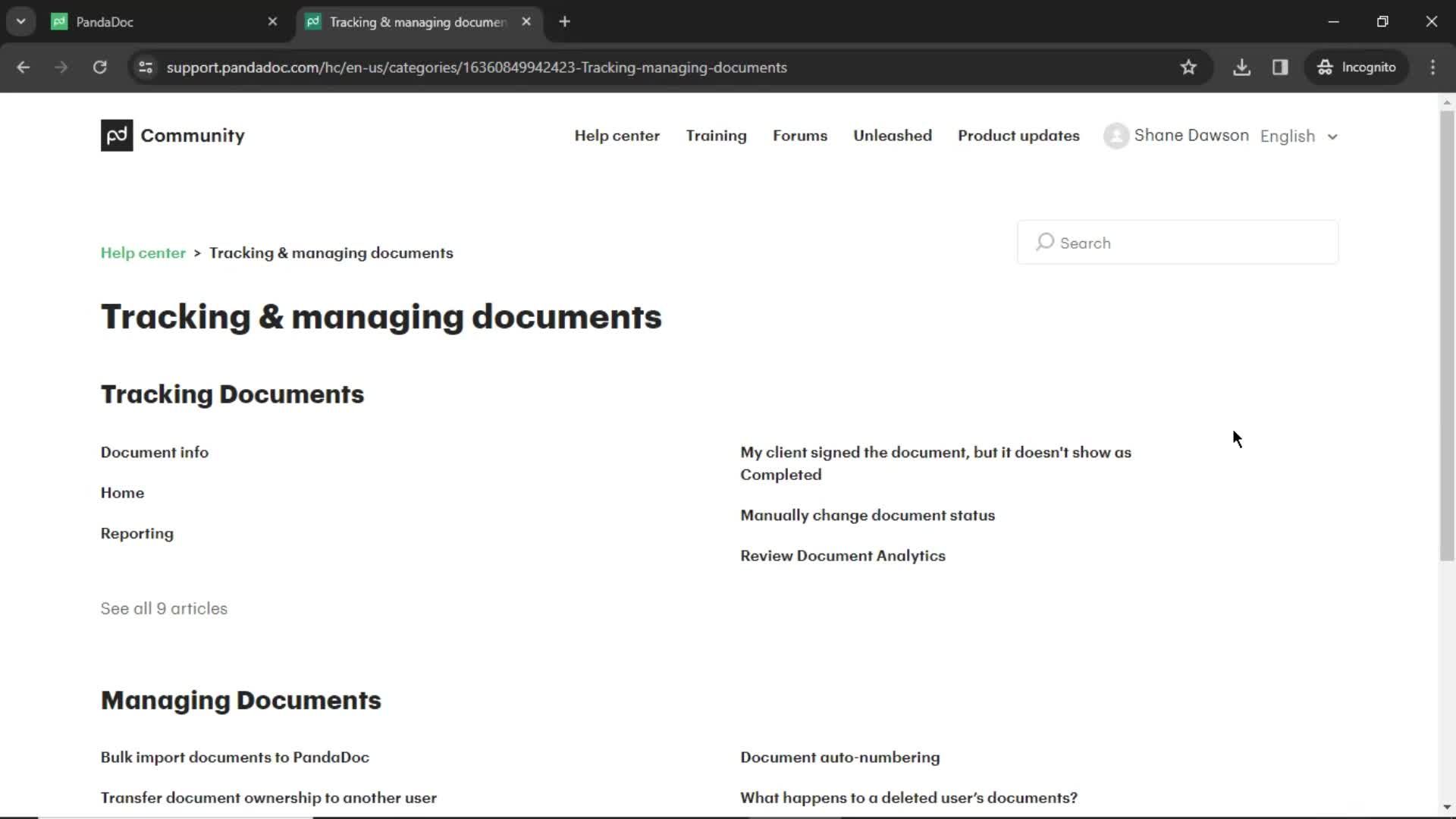Viewport: 1456px width, 819px height.
Task: Click the download icon in browser toolbar
Action: (1243, 67)
